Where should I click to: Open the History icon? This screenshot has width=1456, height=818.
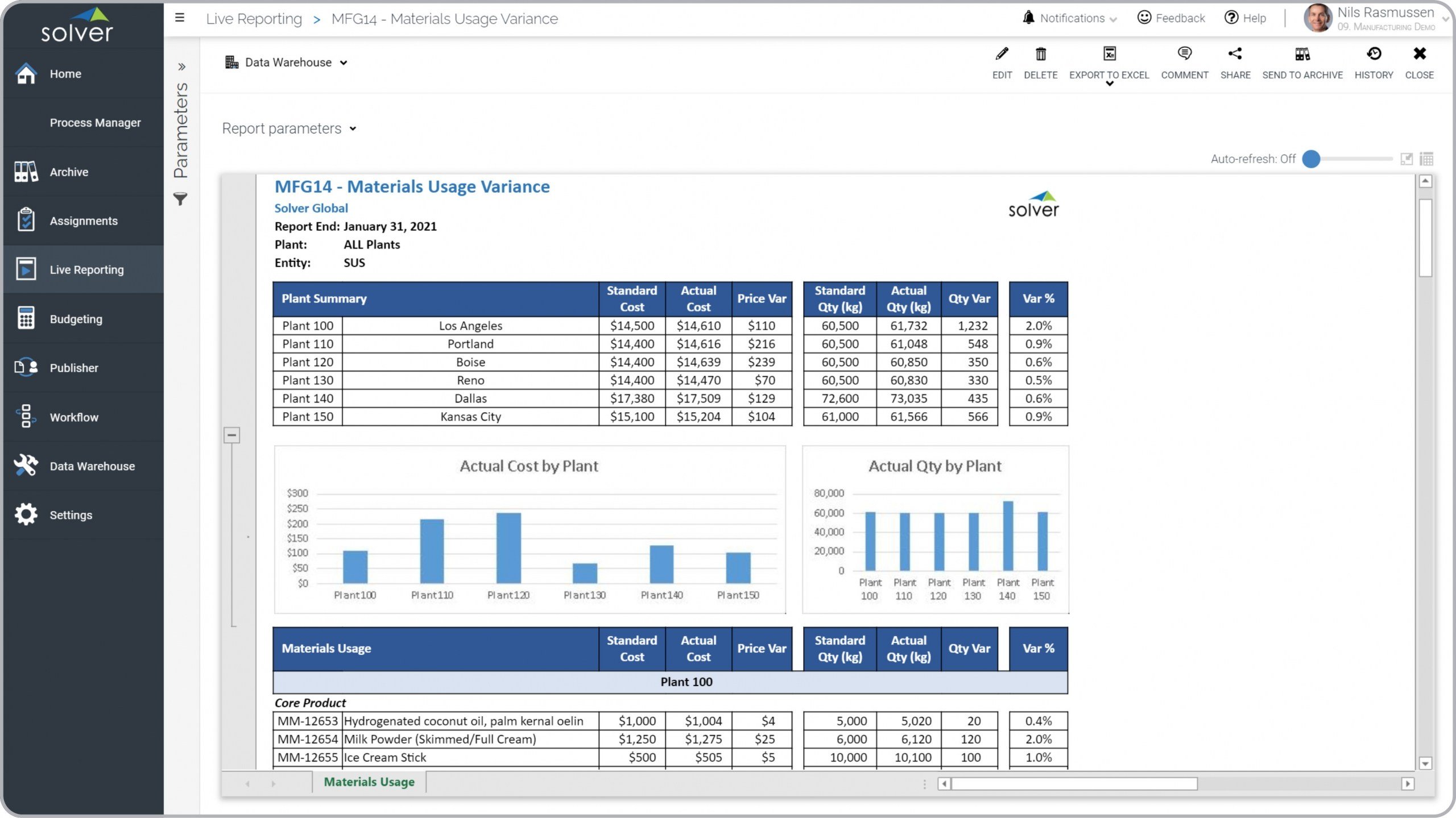pyautogui.click(x=1374, y=55)
